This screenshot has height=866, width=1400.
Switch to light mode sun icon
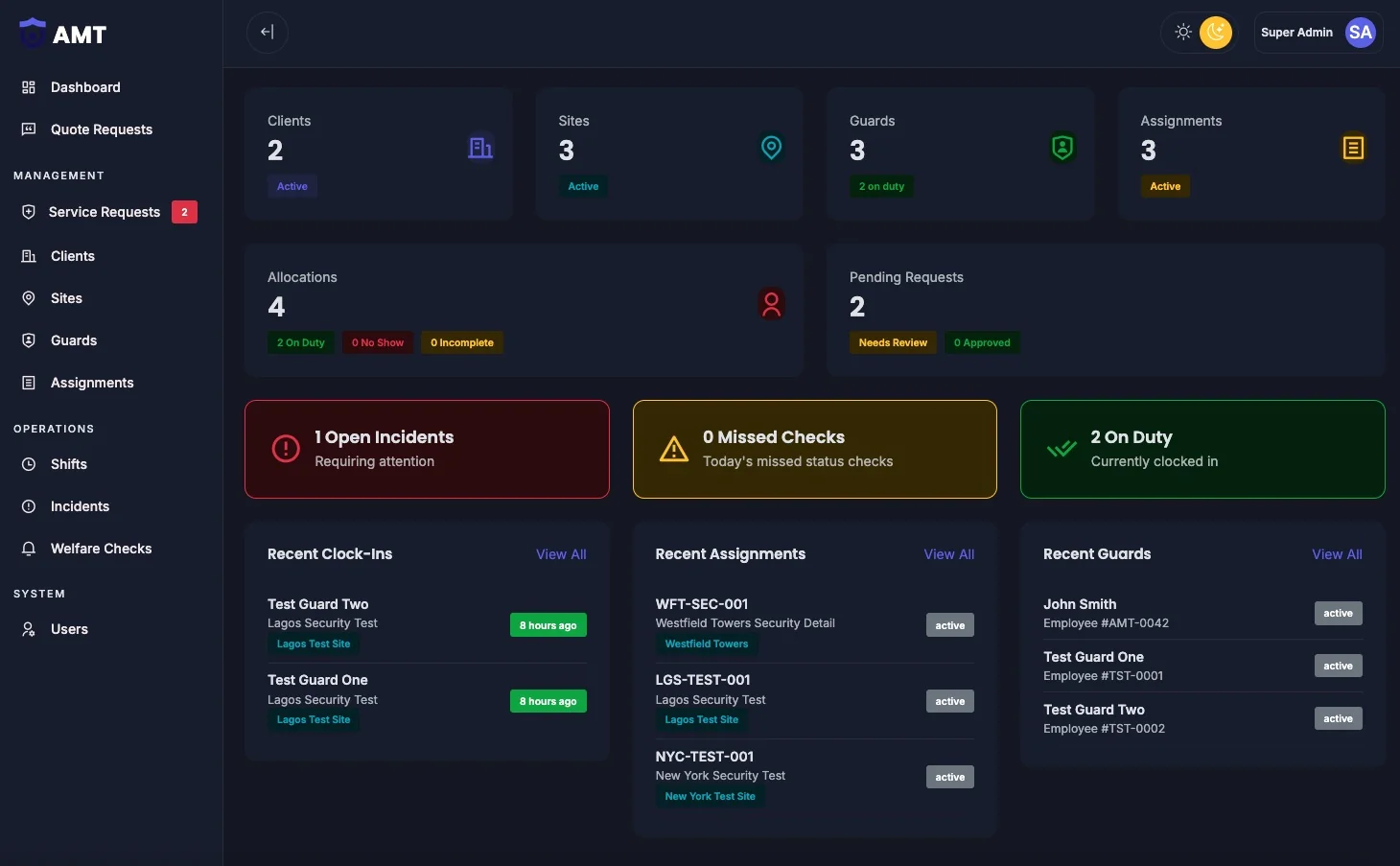pos(1183,32)
